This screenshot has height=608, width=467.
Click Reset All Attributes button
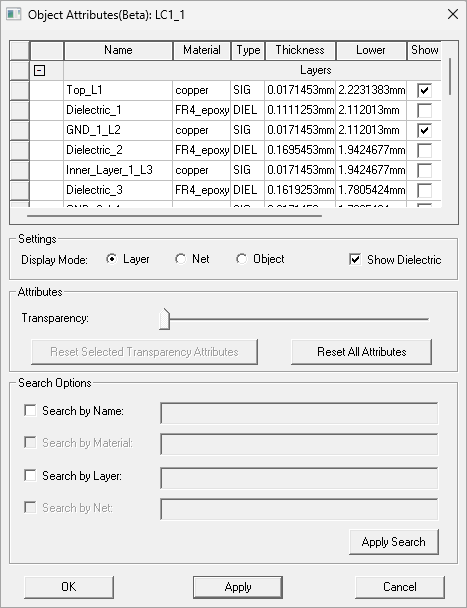(x=361, y=352)
